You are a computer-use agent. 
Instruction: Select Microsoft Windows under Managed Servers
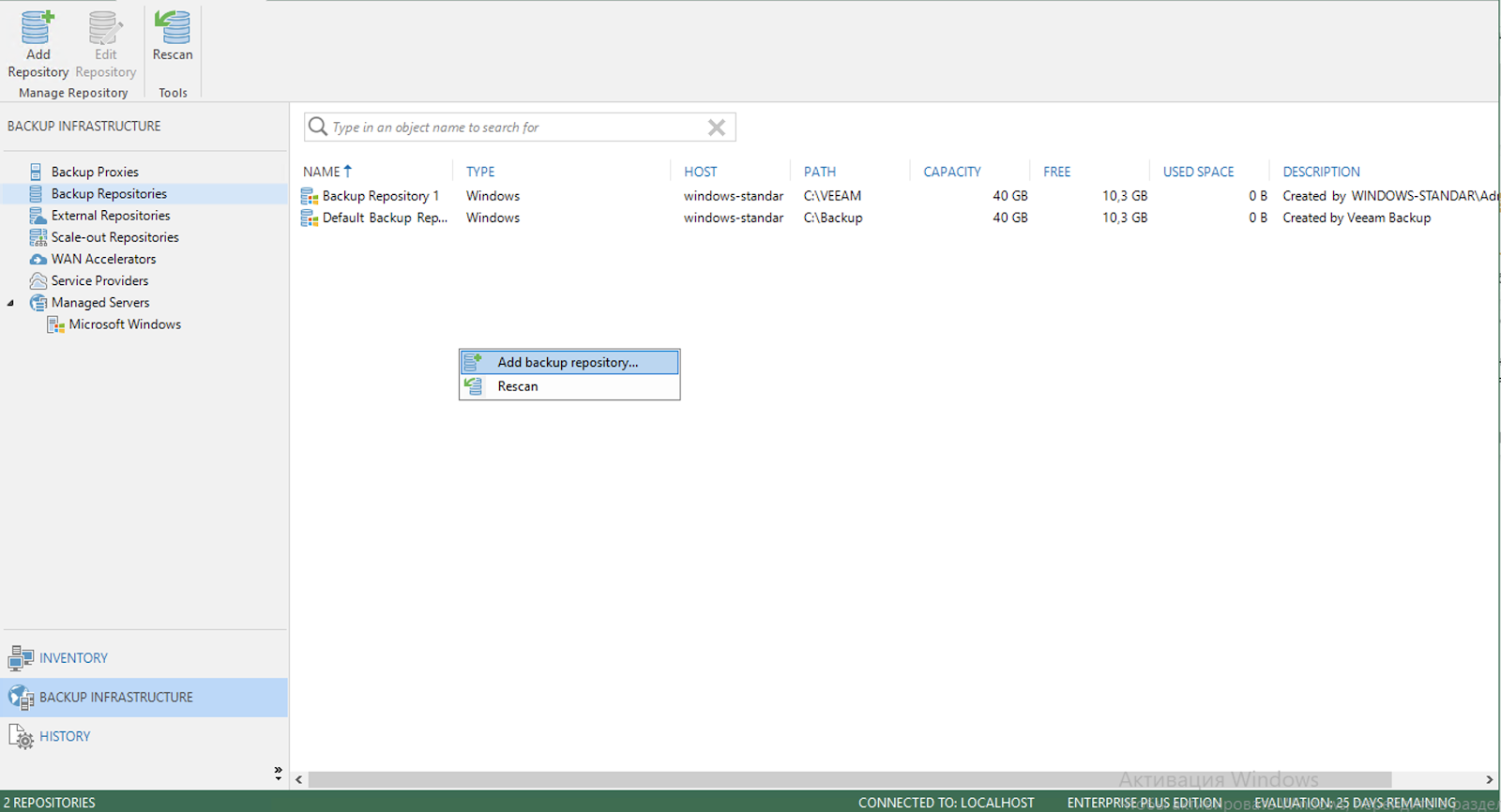[x=125, y=324]
